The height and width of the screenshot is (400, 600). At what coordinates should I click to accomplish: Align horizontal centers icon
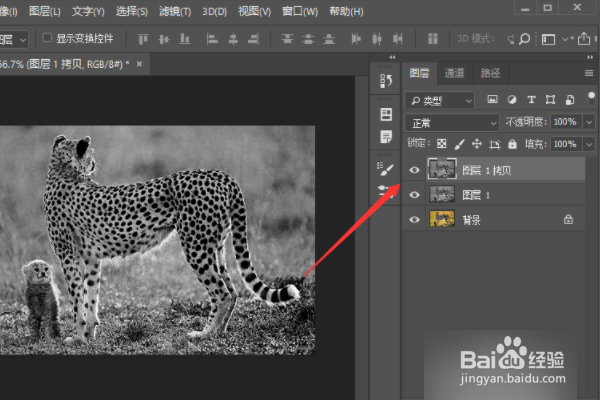click(x=233, y=39)
